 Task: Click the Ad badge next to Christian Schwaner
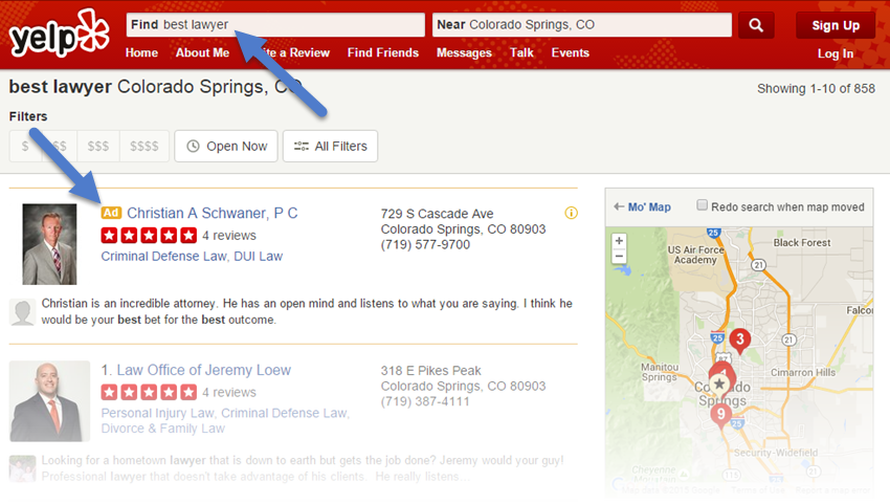[111, 213]
